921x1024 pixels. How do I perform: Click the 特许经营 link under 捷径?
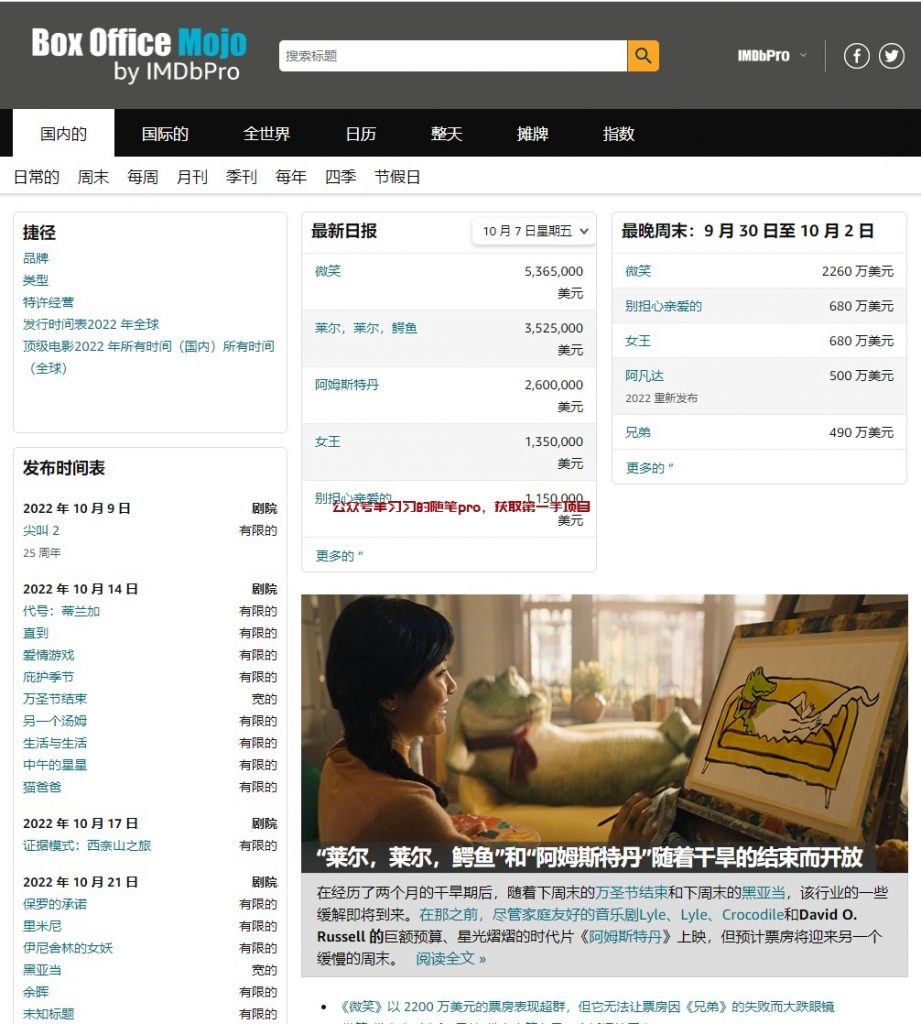48,302
